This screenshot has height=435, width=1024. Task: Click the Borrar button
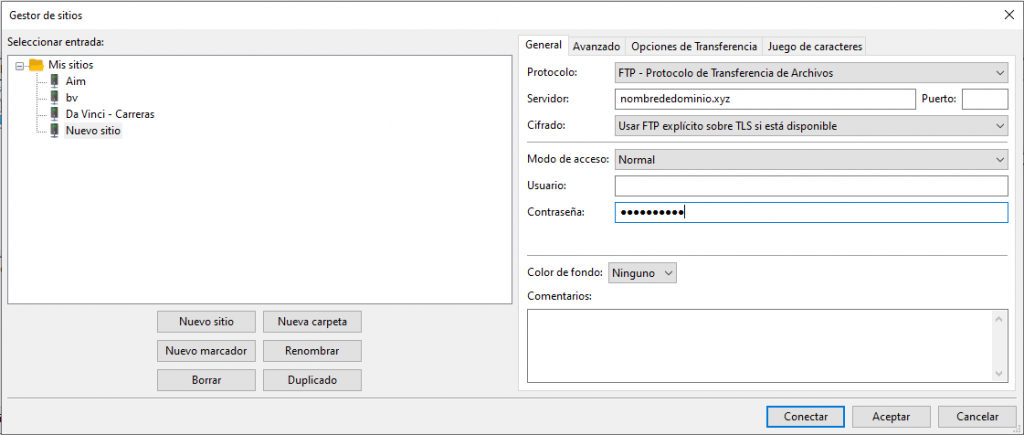tap(206, 380)
